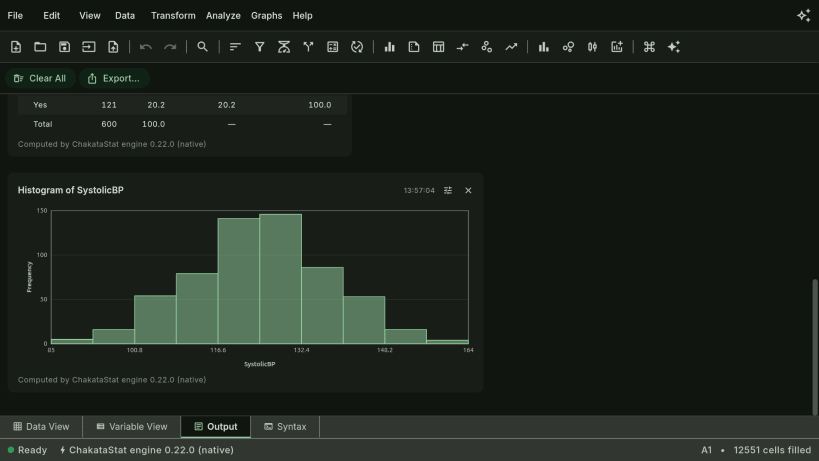This screenshot has height=461, width=819.
Task: Open the File menu
Action: [x=15, y=16]
